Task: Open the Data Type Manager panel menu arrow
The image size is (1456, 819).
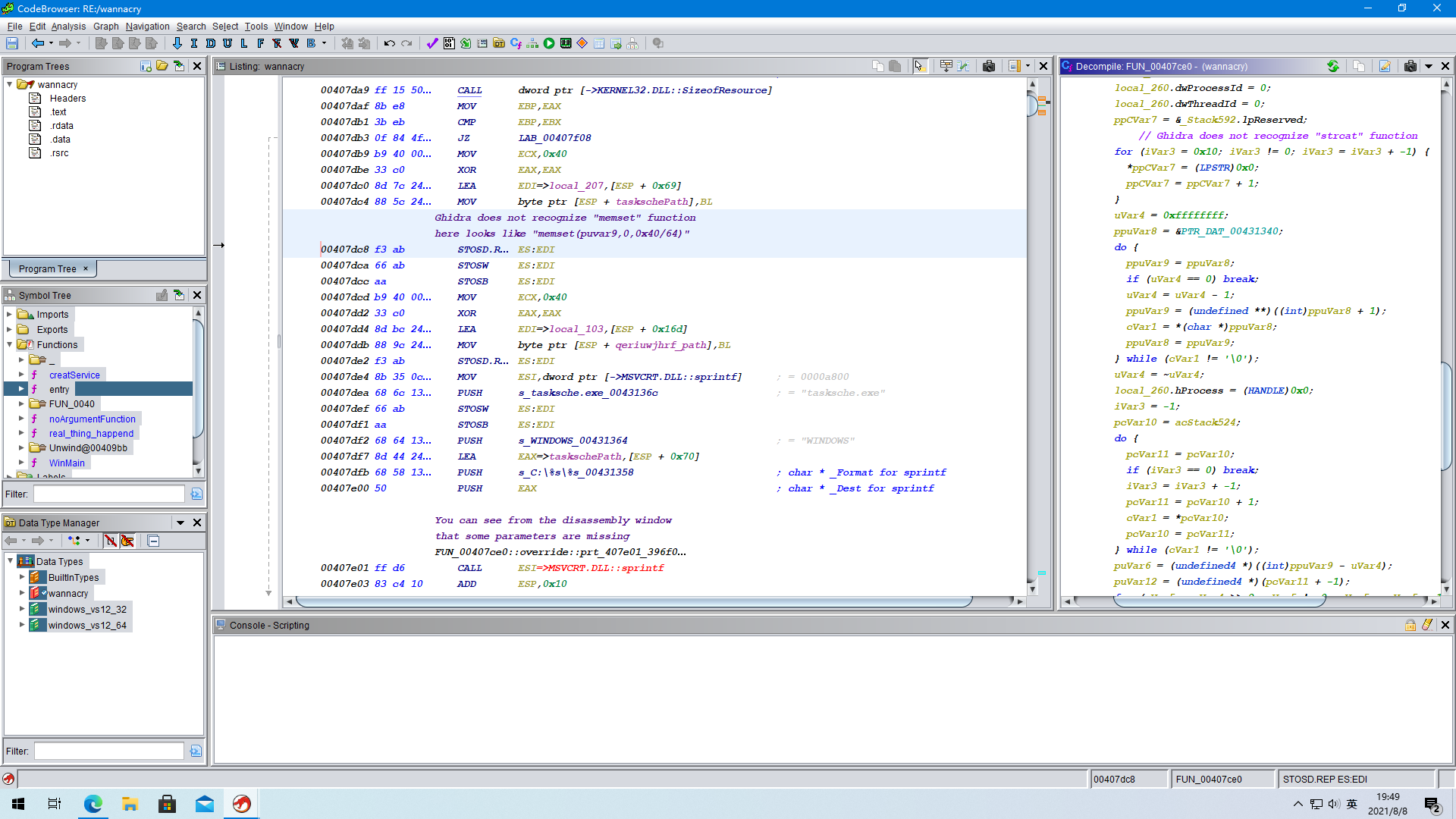Action: point(180,522)
